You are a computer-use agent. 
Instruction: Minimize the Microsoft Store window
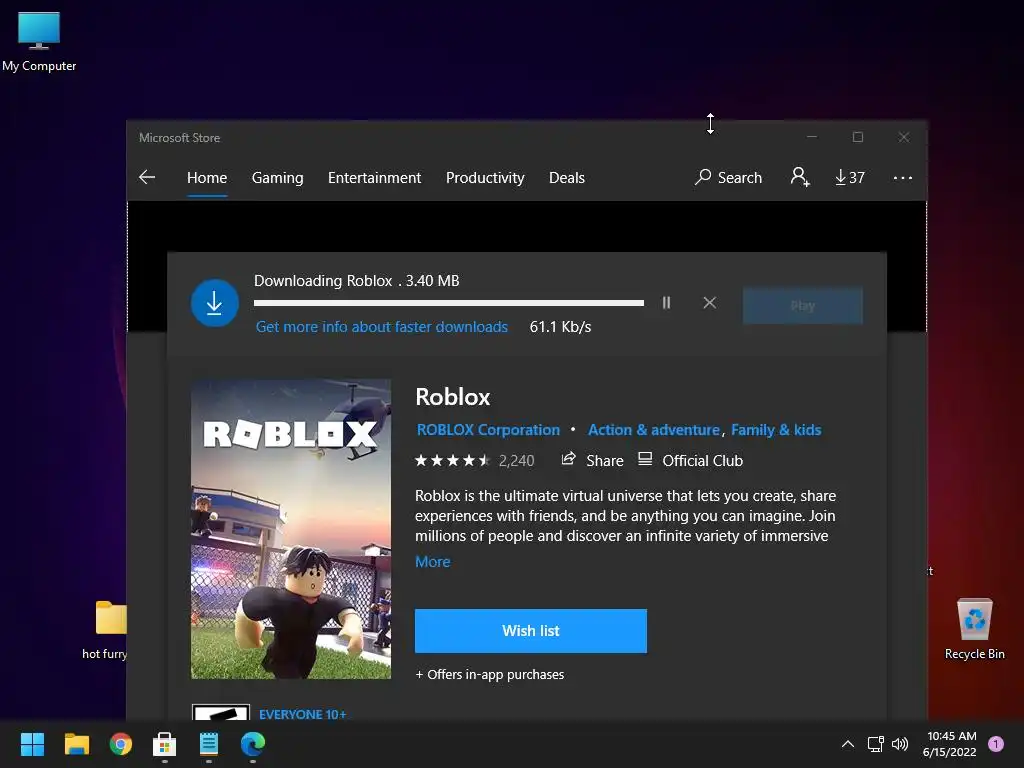[x=812, y=137]
